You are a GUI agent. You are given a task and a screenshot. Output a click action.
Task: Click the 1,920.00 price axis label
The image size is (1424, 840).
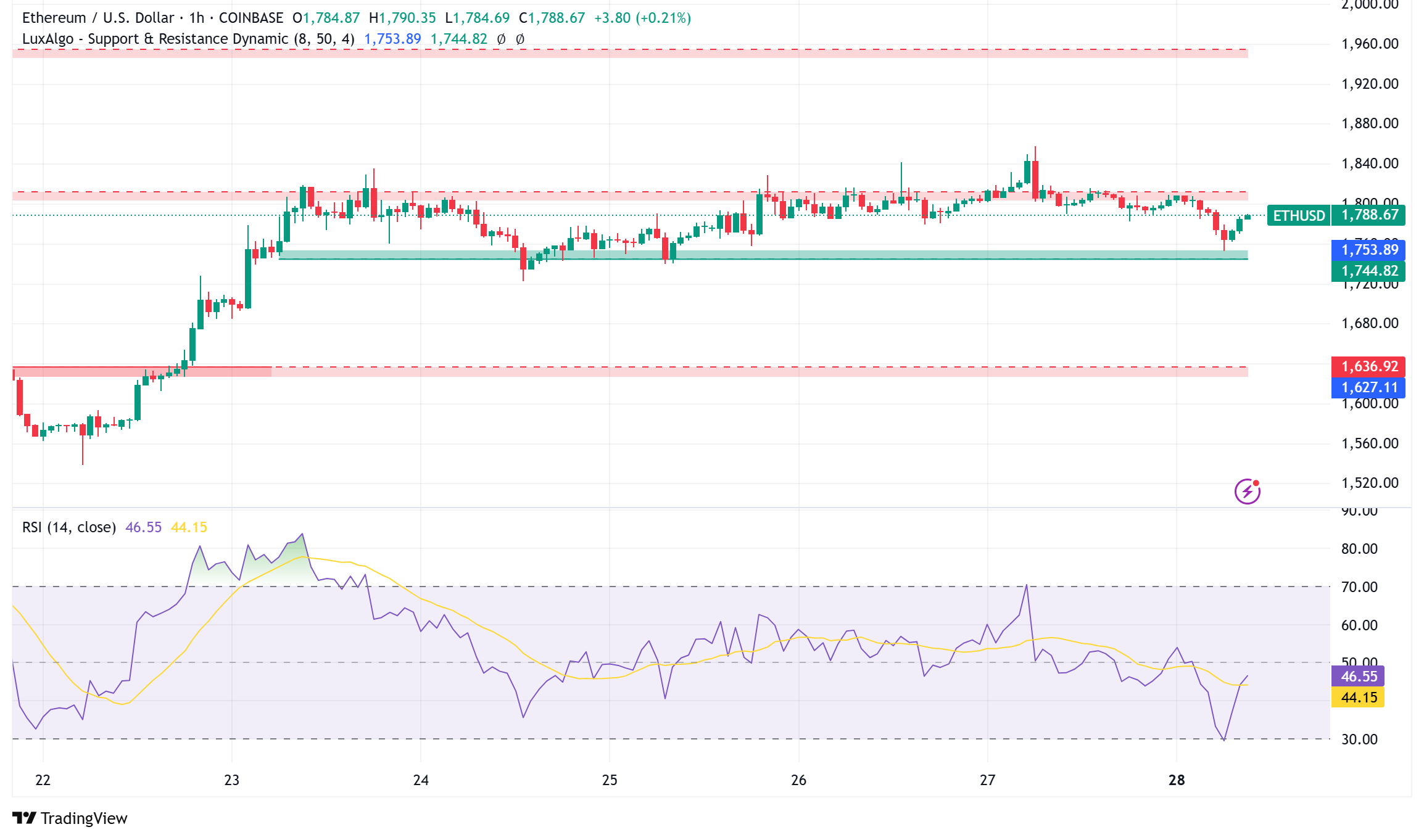coord(1370,84)
